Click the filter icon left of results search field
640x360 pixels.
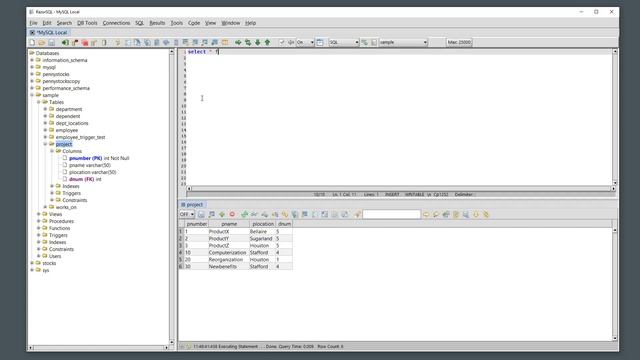pyautogui.click(x=357, y=215)
